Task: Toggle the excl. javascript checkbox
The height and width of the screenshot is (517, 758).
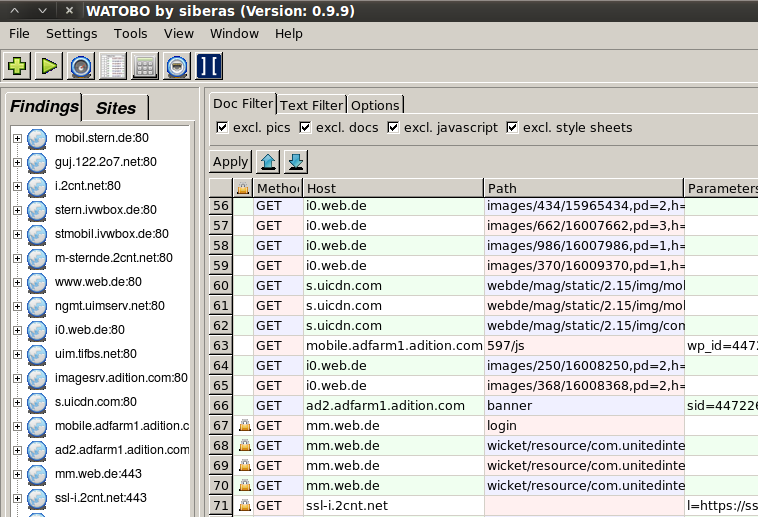Action: click(x=393, y=128)
